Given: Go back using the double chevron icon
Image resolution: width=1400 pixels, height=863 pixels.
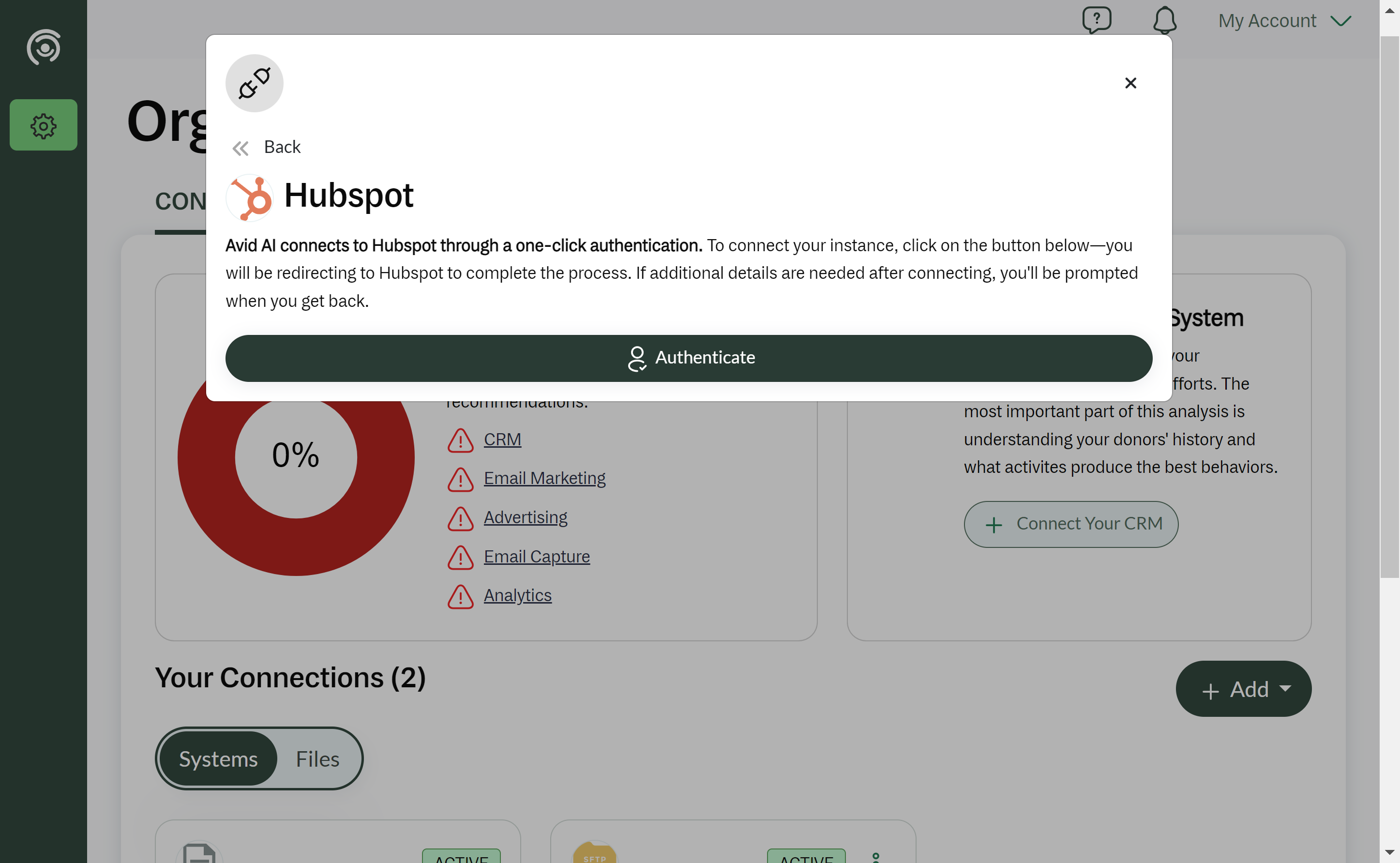Looking at the screenshot, I should coord(240,149).
